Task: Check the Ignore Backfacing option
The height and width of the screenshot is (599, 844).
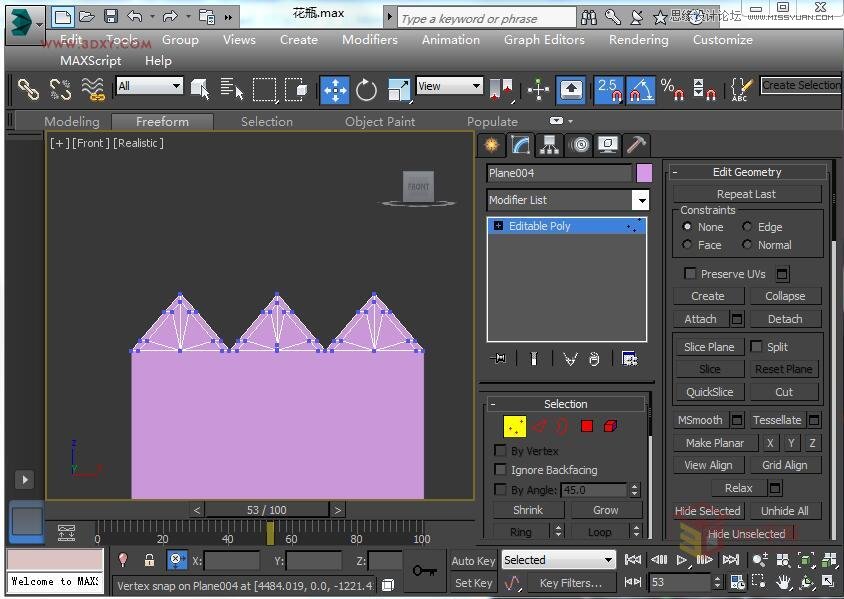Action: pyautogui.click(x=501, y=470)
